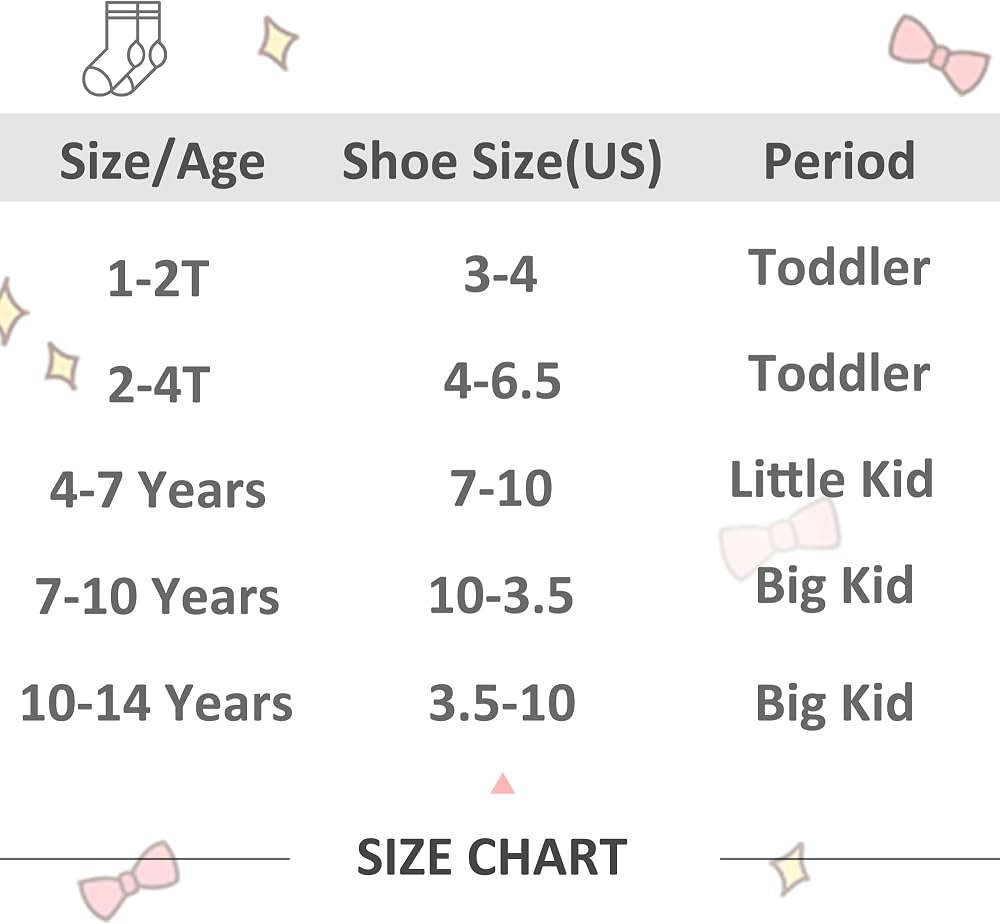Click the Little Kid period text

click(x=832, y=478)
